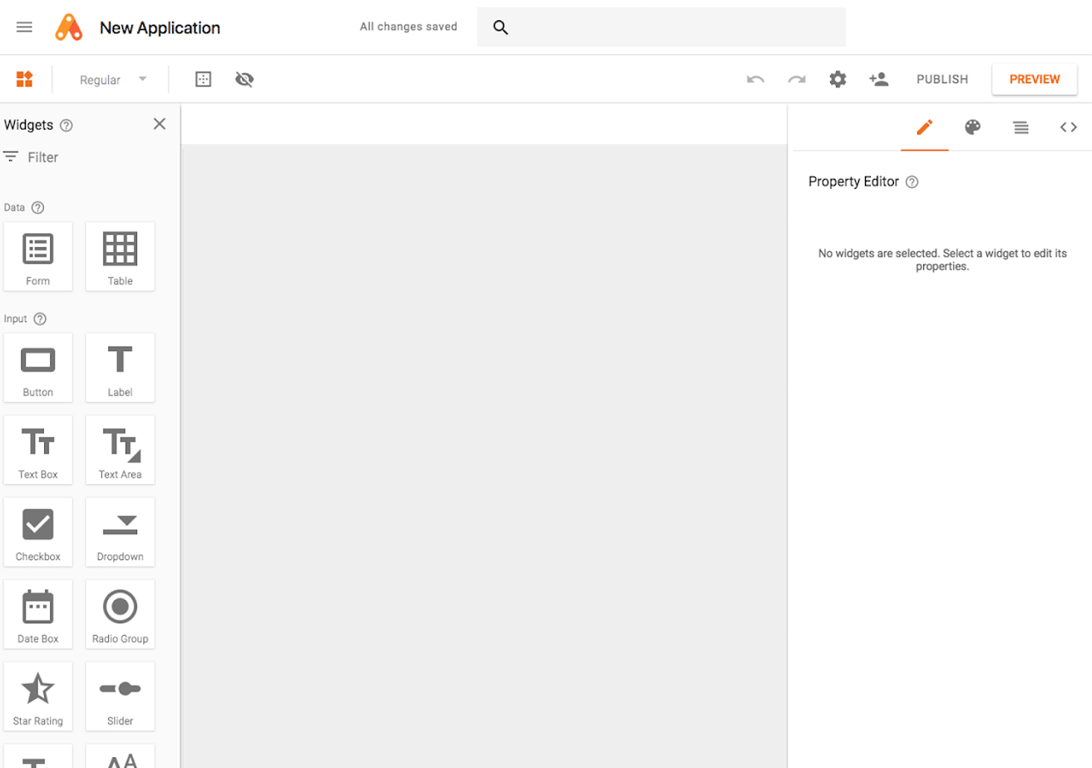Focus the top search field
Image resolution: width=1092 pixels, height=768 pixels.
point(661,27)
